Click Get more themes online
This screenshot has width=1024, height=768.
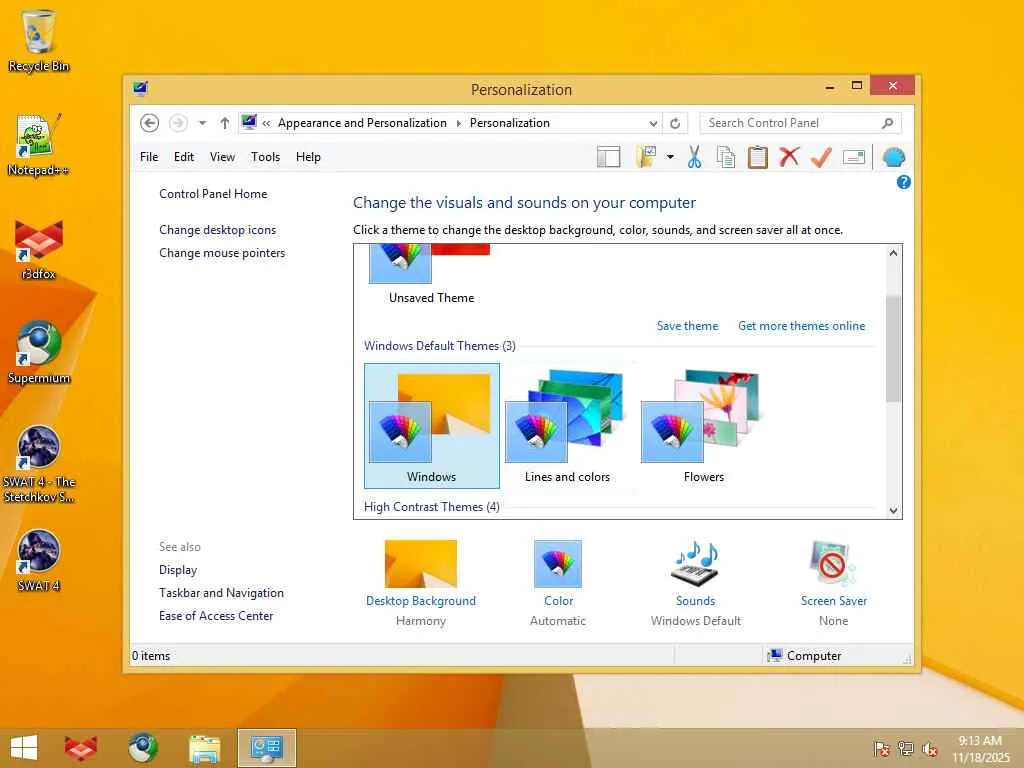[801, 326]
